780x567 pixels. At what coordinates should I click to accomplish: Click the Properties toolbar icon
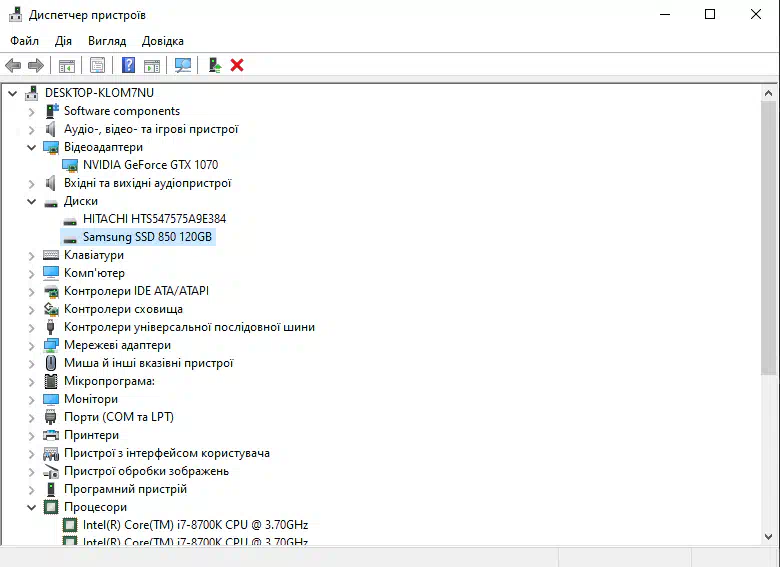pos(97,65)
